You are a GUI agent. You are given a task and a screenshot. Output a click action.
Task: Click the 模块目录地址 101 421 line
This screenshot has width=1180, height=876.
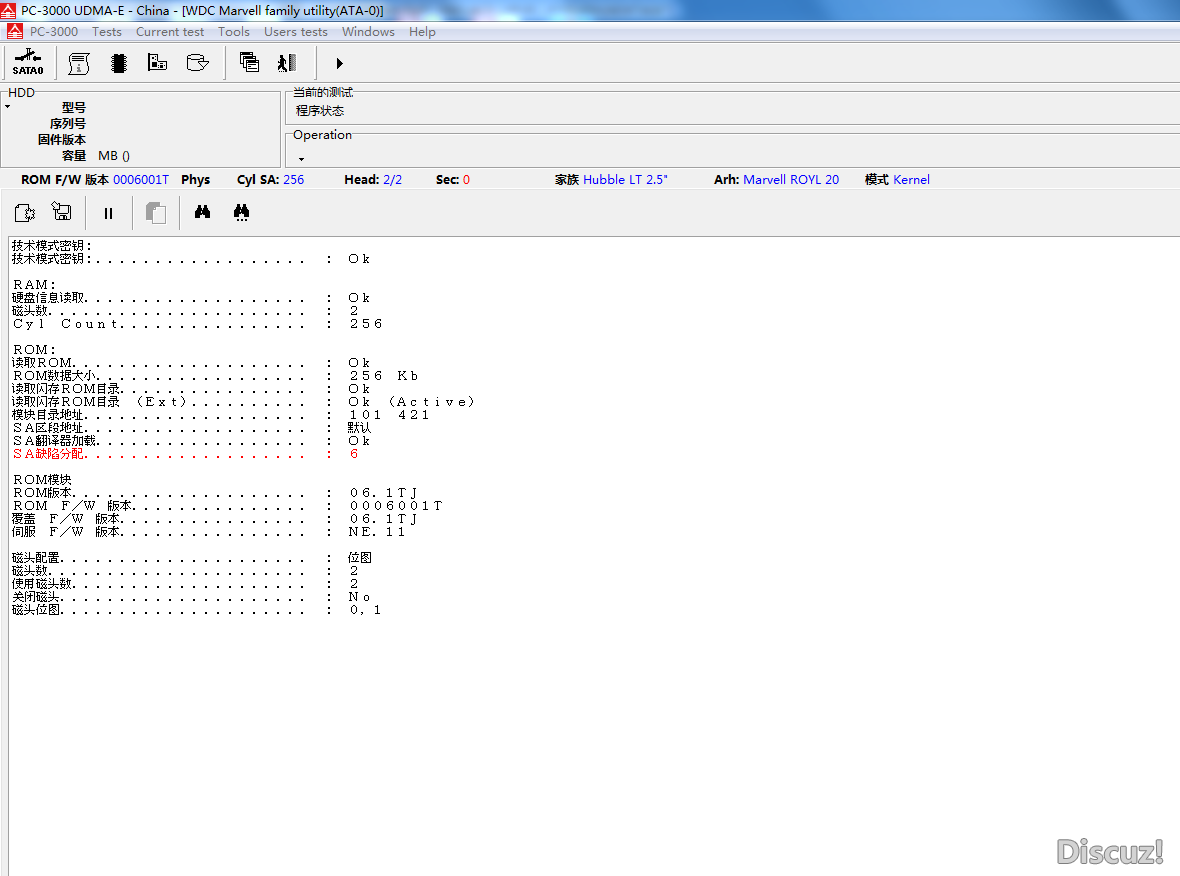220,415
